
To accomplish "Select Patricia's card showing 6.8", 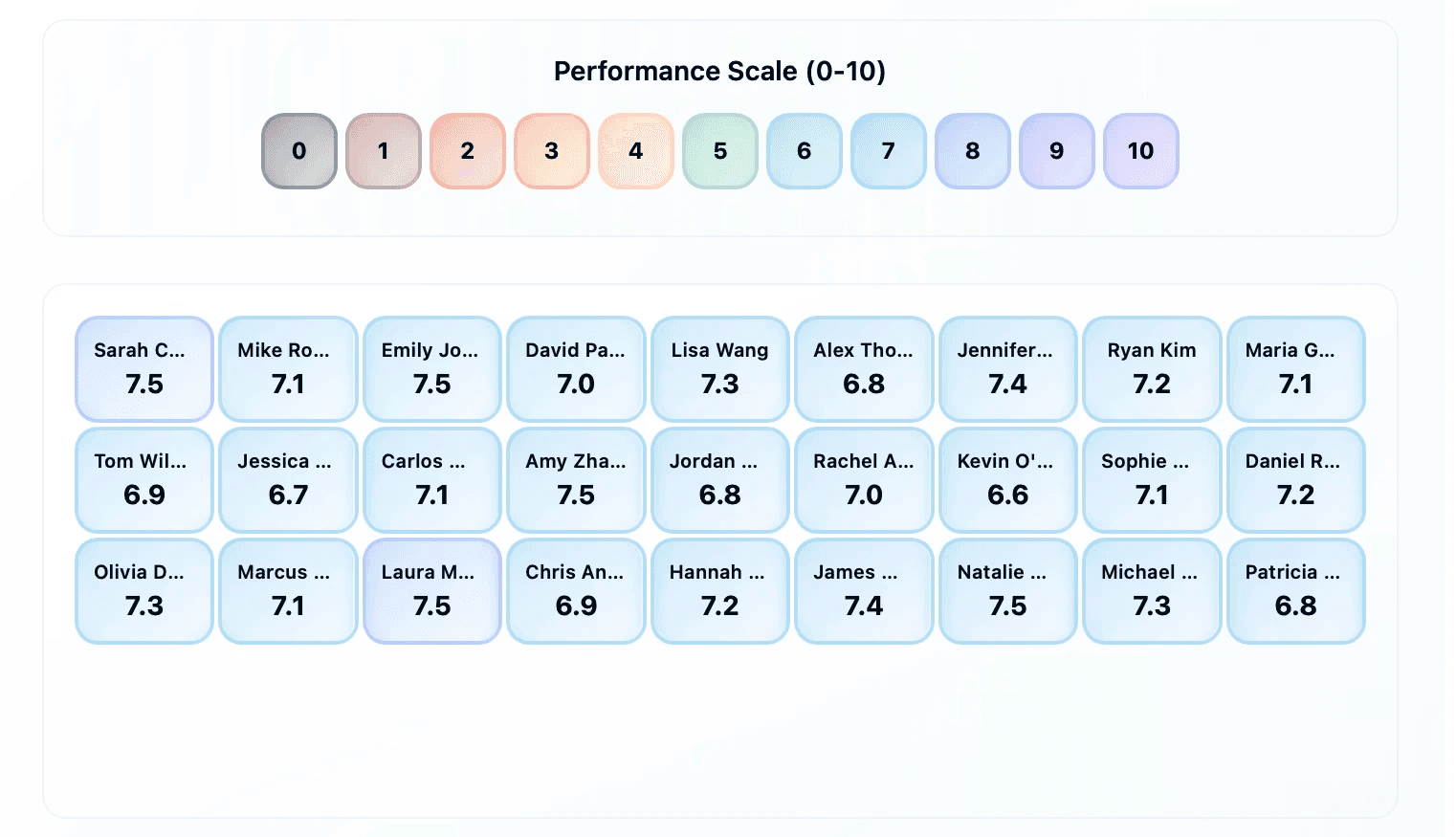I will click(x=1295, y=590).
